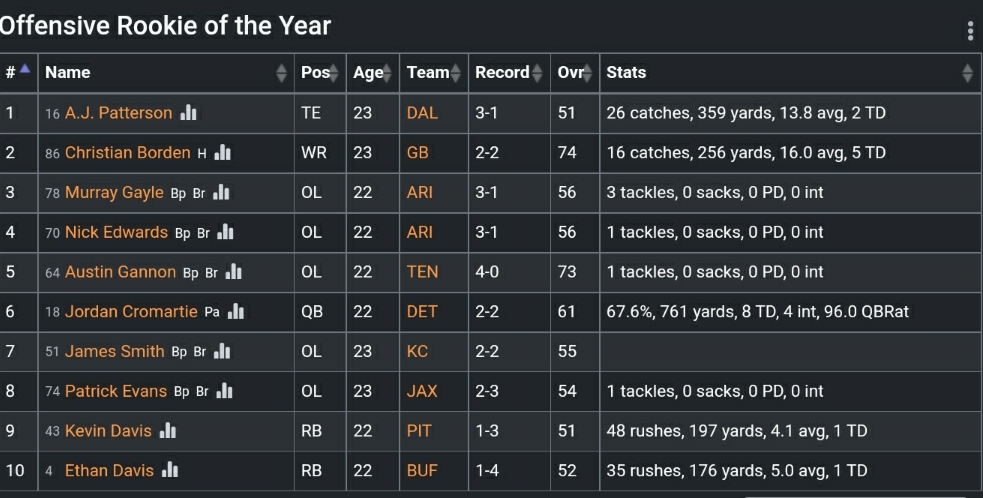Click stats chart icon for Austin Gannon

pos(234,272)
